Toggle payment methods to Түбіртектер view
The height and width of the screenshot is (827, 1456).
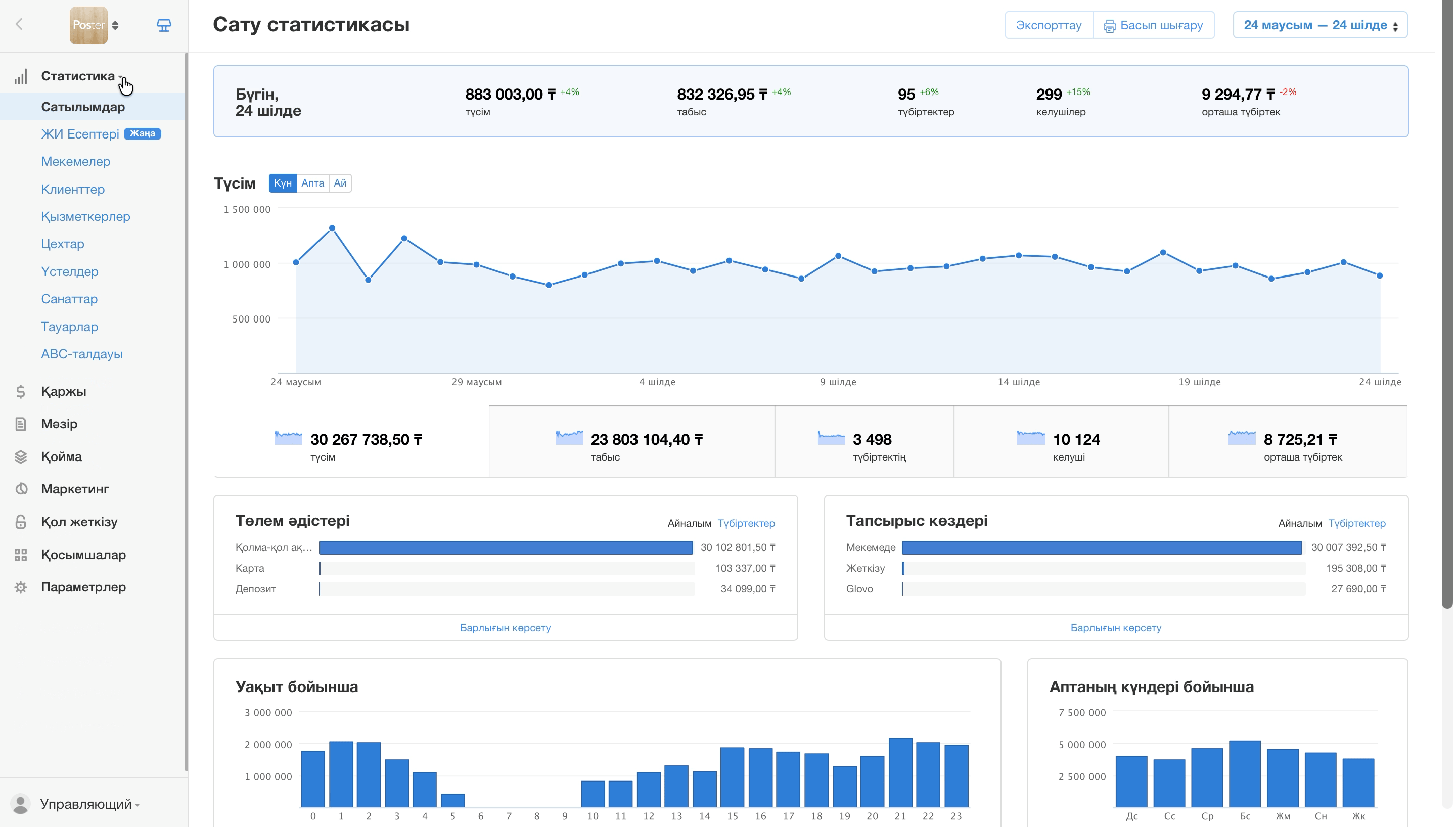(x=746, y=523)
